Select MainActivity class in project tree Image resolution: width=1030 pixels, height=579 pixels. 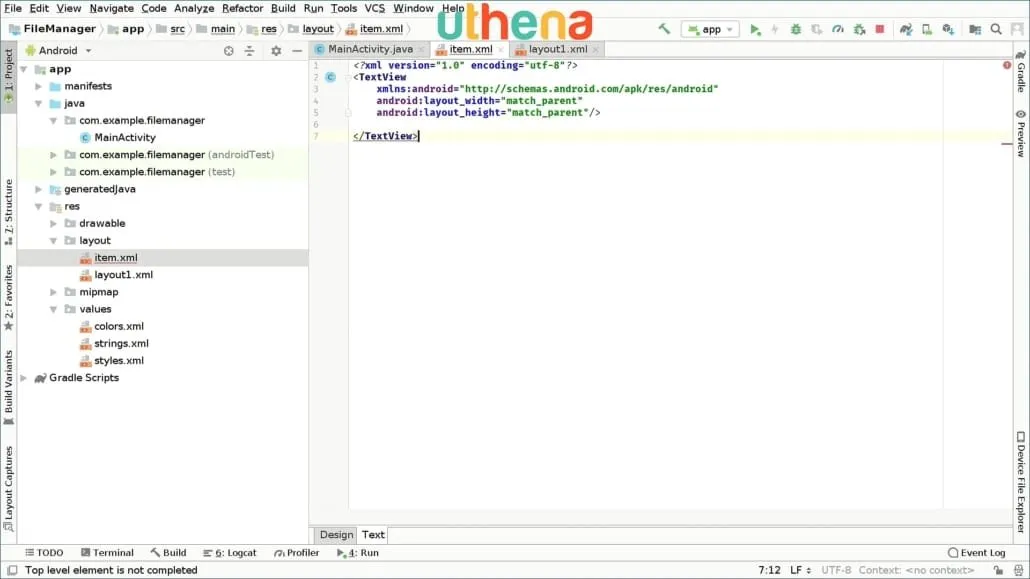point(125,137)
